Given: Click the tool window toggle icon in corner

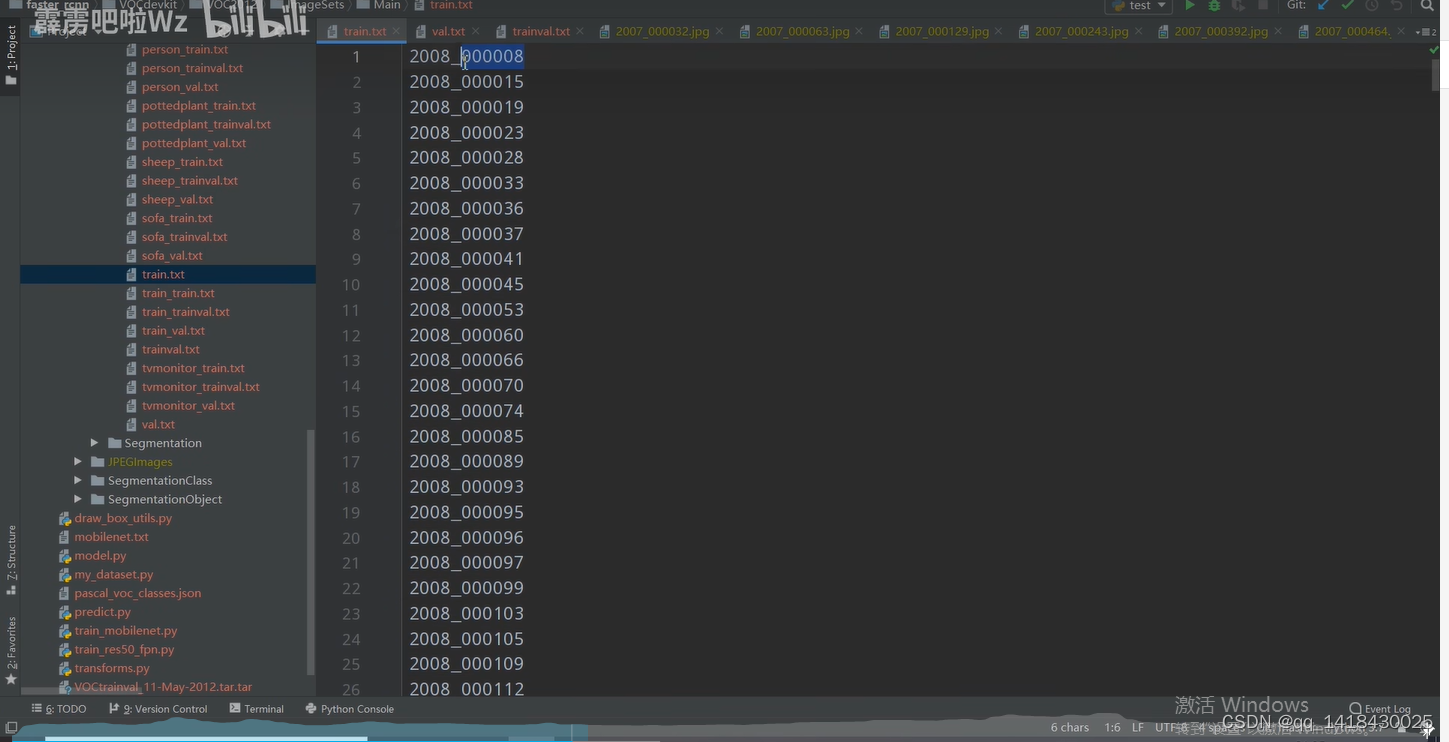Looking at the screenshot, I should tap(11, 728).
